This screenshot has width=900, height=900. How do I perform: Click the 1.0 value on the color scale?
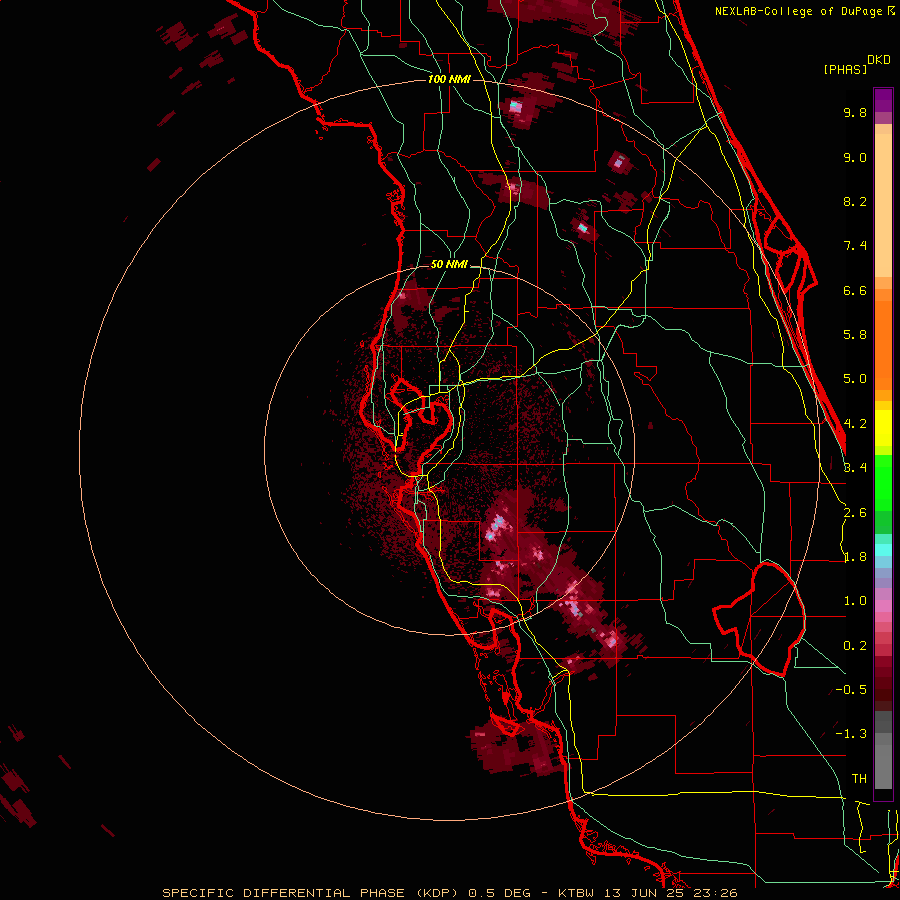click(855, 601)
